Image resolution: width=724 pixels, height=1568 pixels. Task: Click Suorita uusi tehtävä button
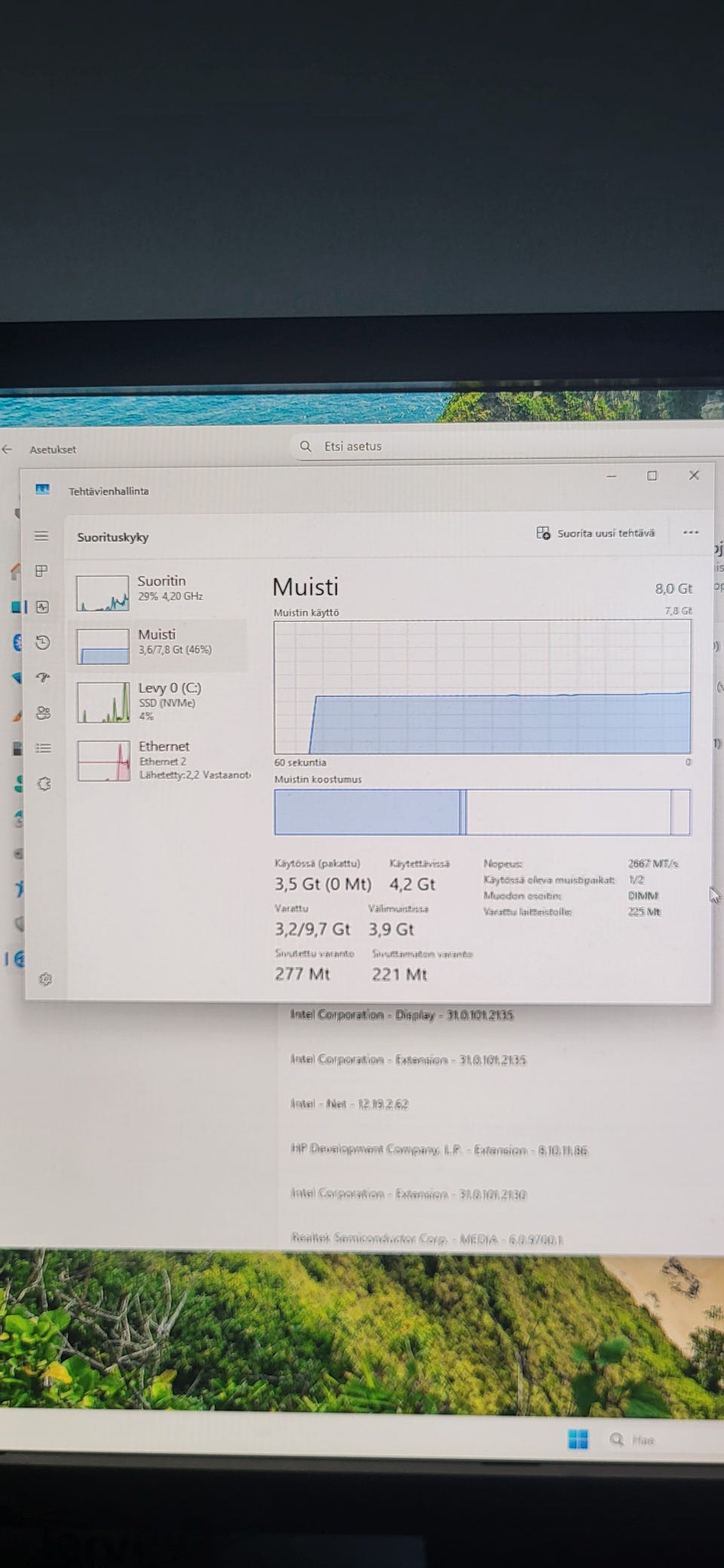point(596,533)
